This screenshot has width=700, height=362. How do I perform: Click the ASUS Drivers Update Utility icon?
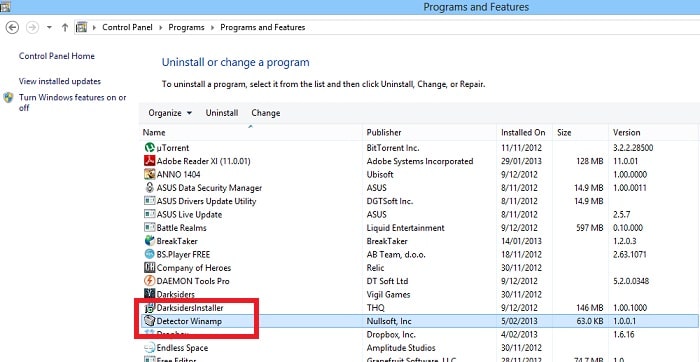click(x=150, y=201)
